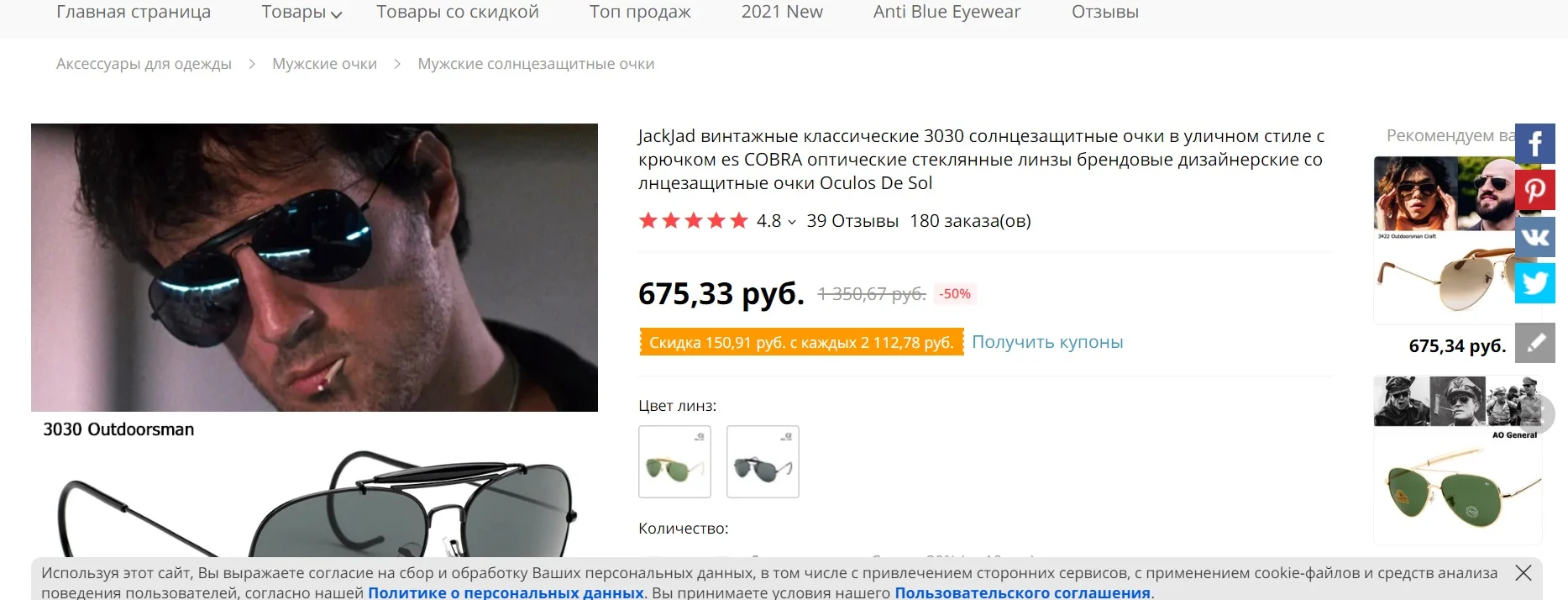This screenshot has height=600, width=1568.
Task: Go to Топ продаж tab
Action: (x=640, y=12)
